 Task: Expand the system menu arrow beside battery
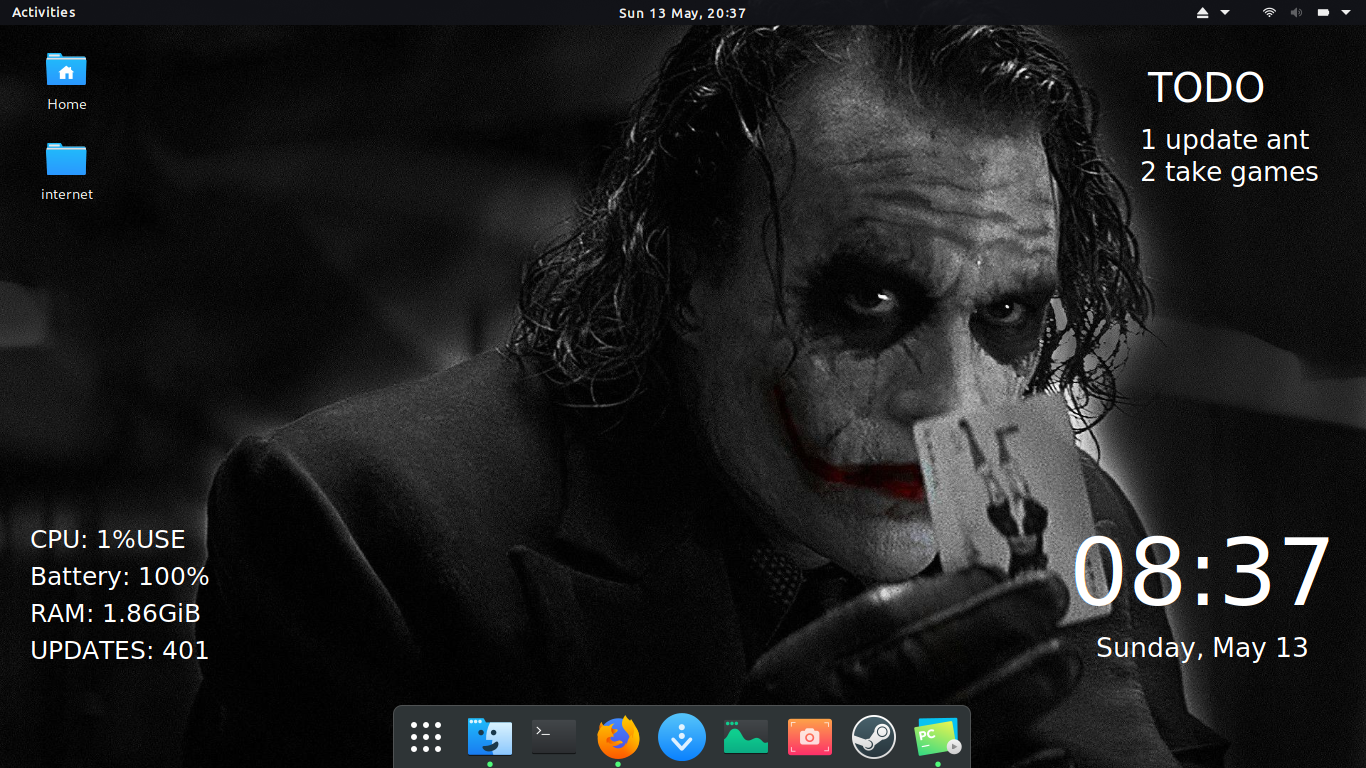(x=1347, y=13)
